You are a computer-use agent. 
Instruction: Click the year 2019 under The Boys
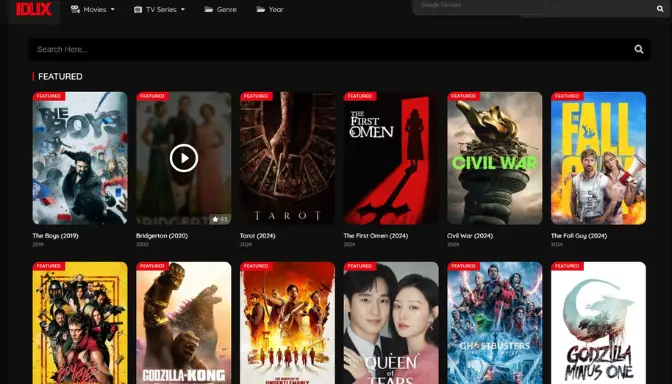38,245
